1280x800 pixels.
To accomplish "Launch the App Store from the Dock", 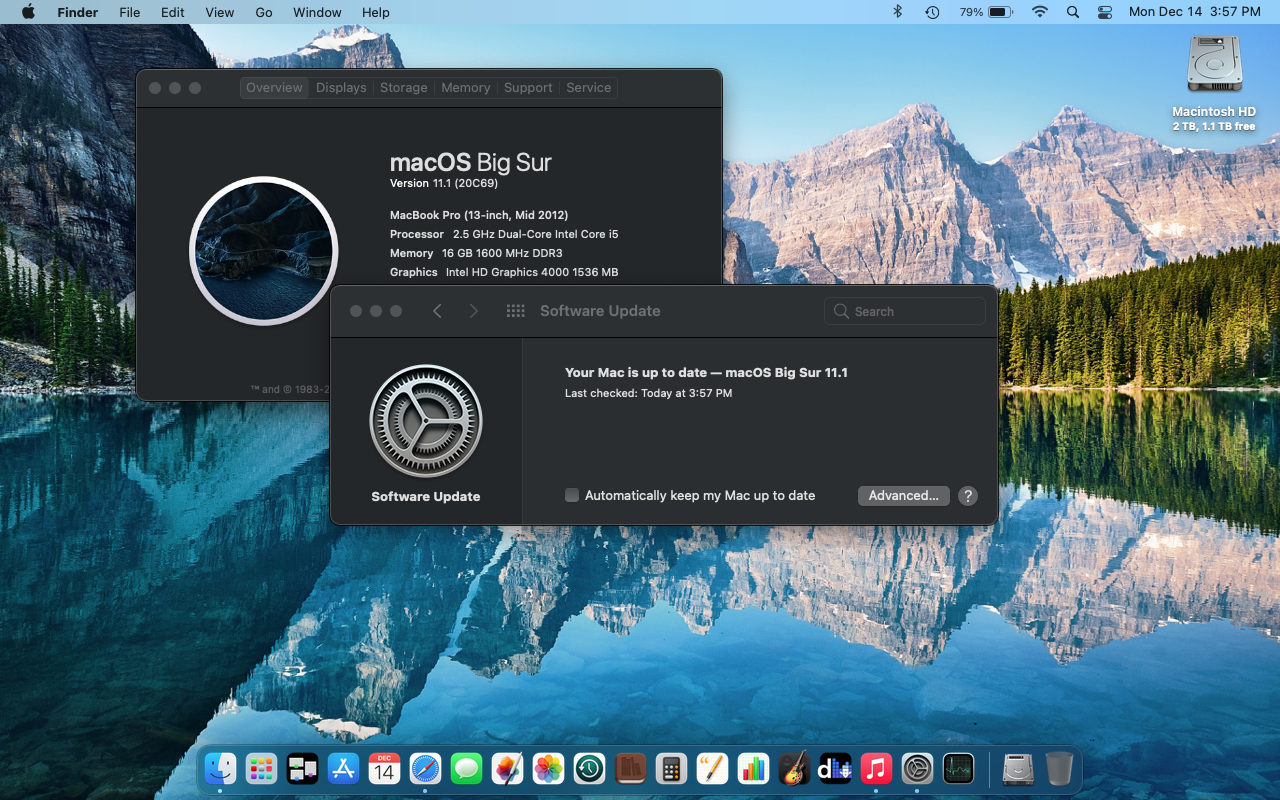I will pyautogui.click(x=343, y=768).
